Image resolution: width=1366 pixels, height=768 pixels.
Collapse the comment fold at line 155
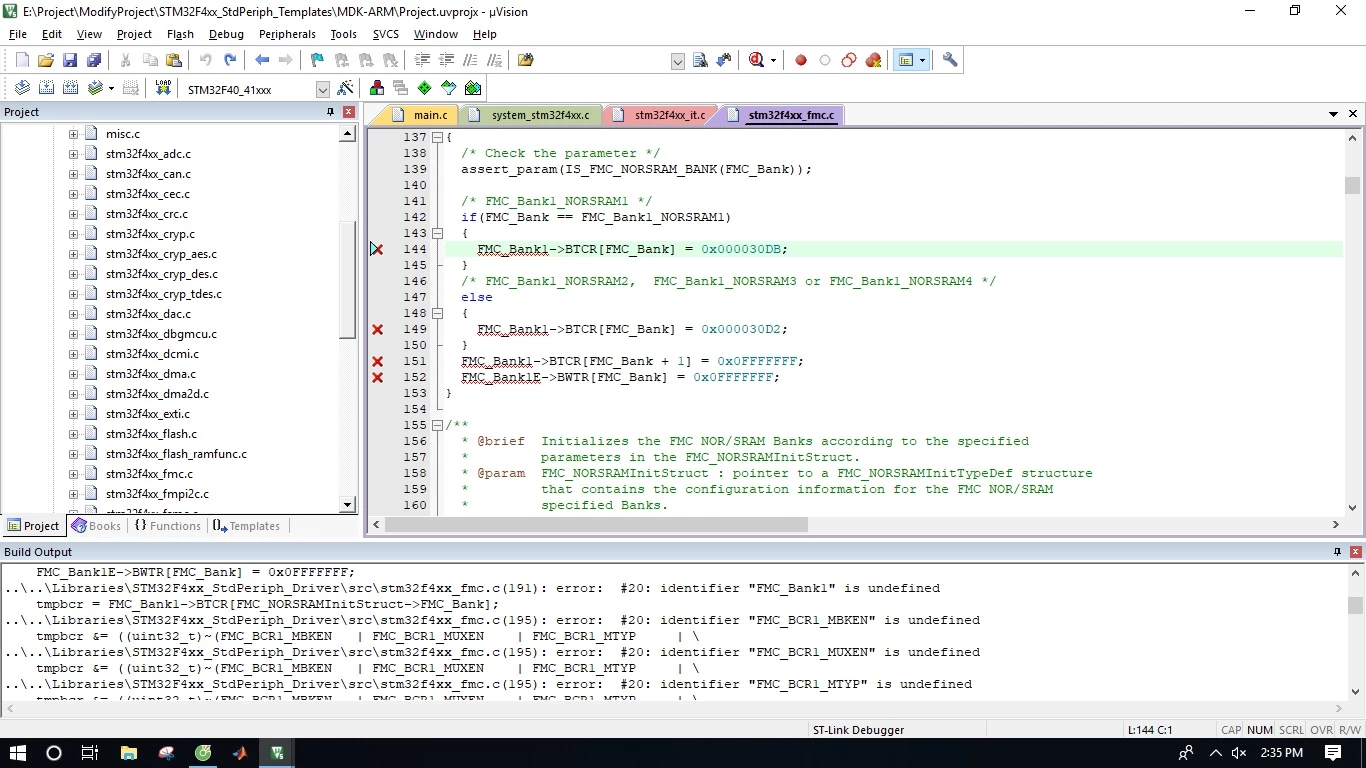click(x=438, y=425)
